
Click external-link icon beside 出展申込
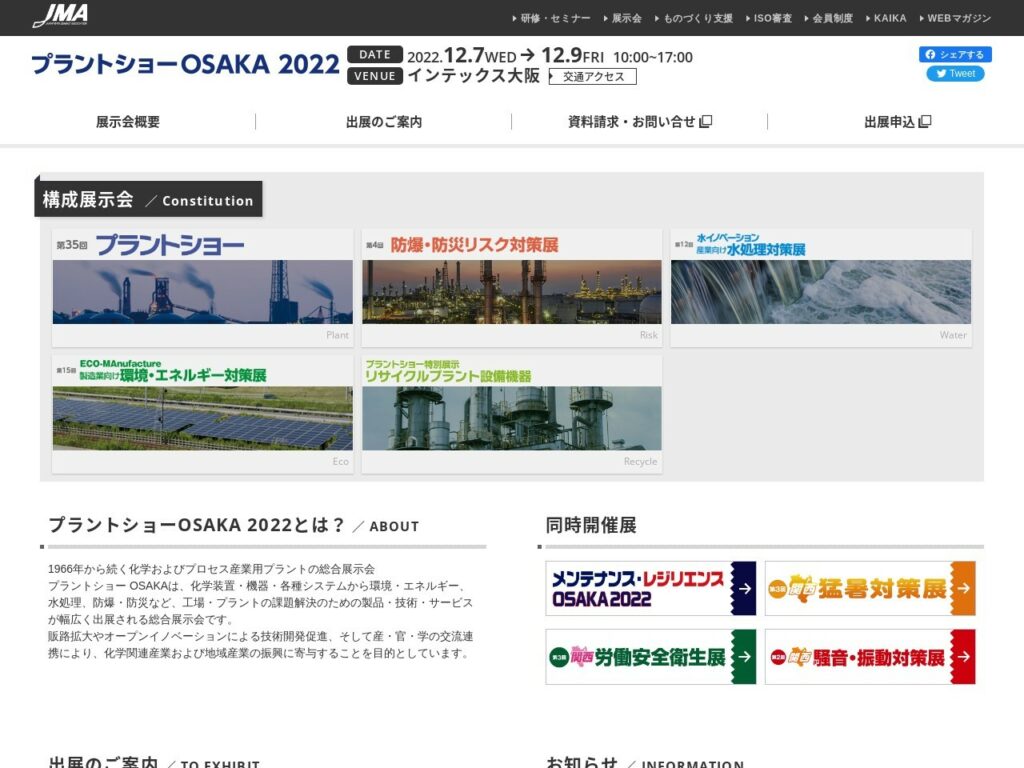925,121
